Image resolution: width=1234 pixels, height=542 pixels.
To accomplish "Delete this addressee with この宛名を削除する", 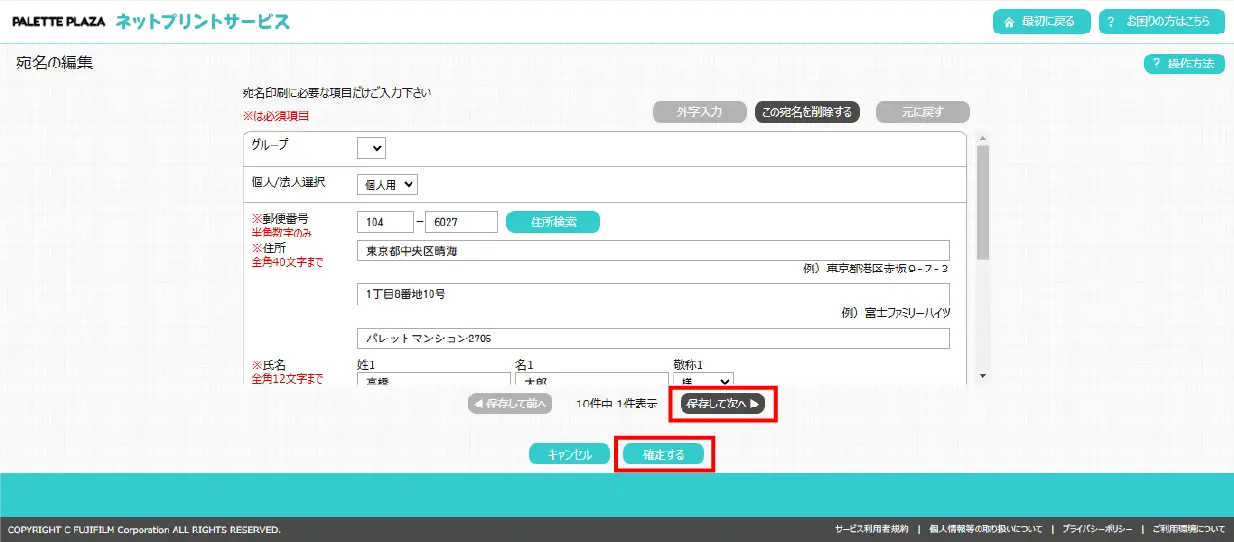I will coord(807,112).
